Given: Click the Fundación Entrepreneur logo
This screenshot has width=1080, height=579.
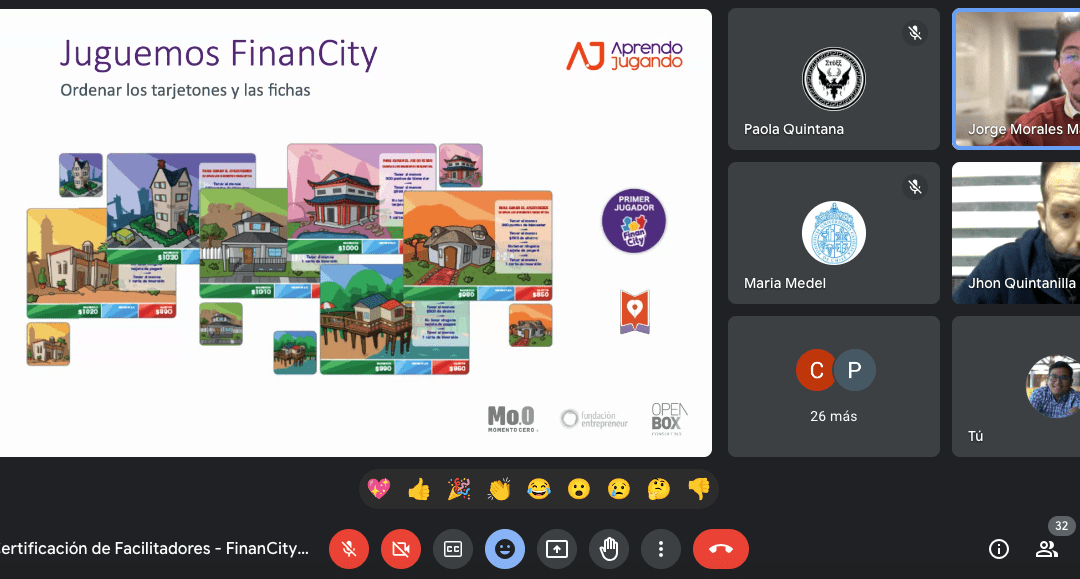Looking at the screenshot, I should click(x=594, y=419).
